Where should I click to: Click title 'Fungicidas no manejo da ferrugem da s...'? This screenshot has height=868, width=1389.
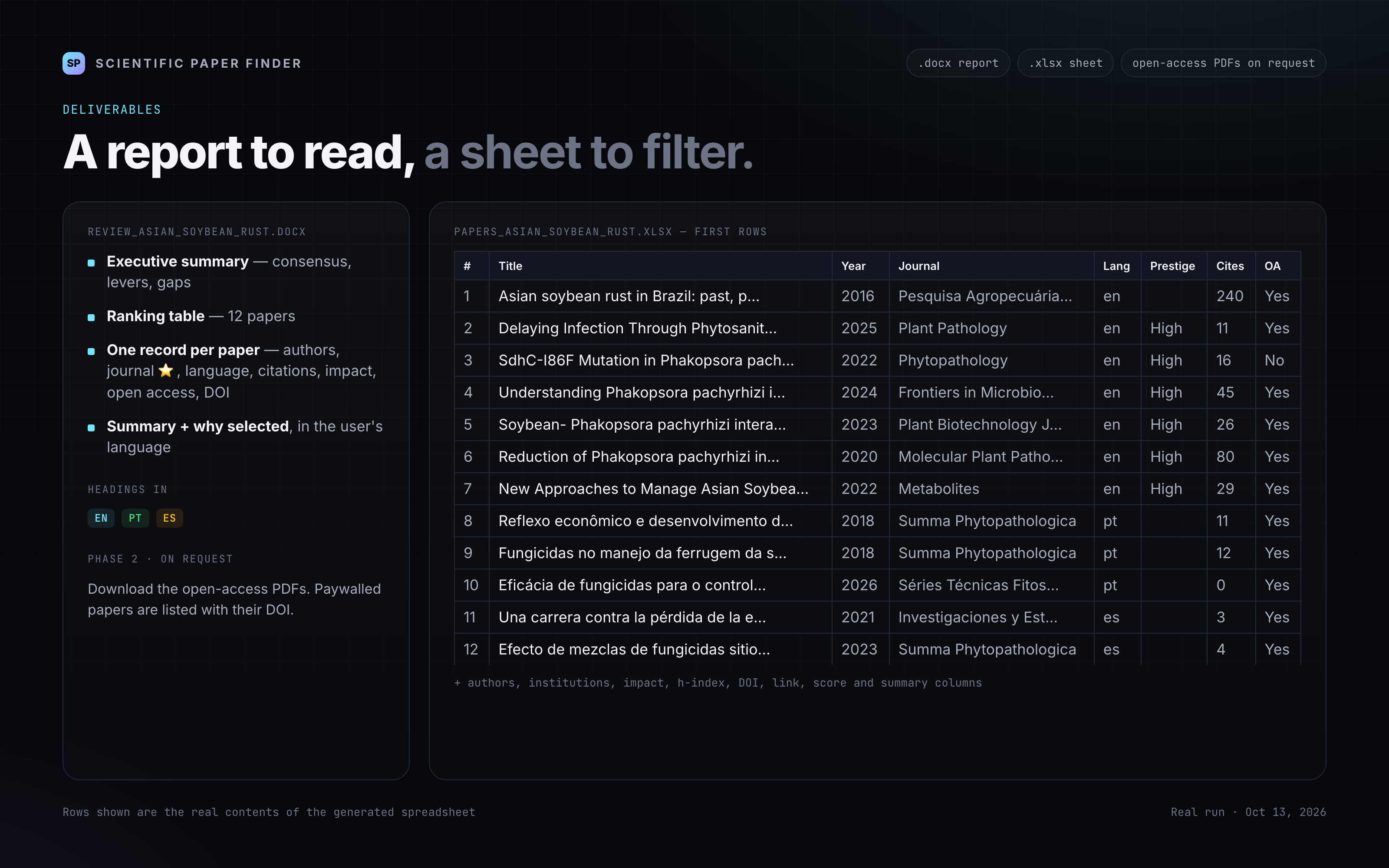pyautogui.click(x=642, y=553)
